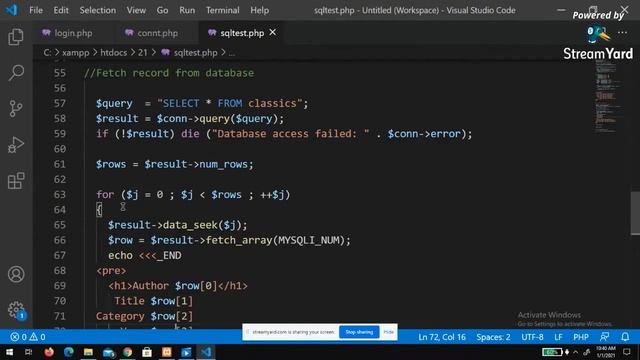Click Hide on sharing banner
The image size is (640, 360).
[x=388, y=332]
